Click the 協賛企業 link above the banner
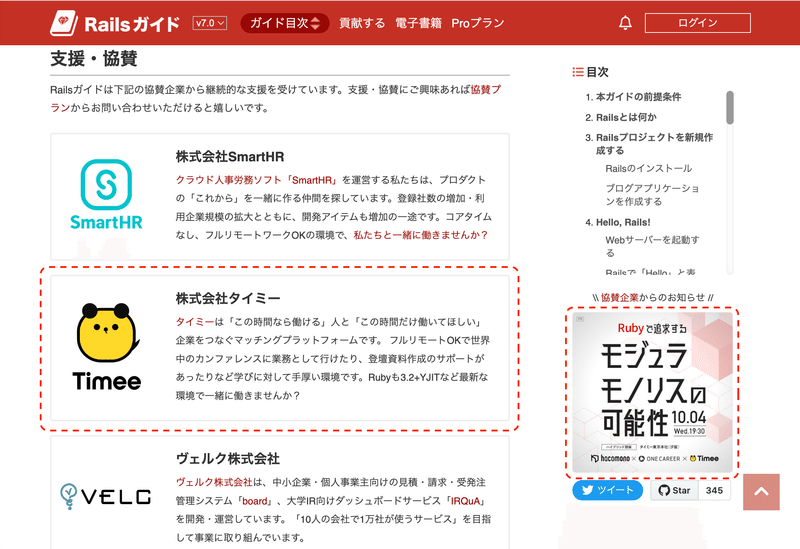800x549 pixels. click(x=619, y=297)
